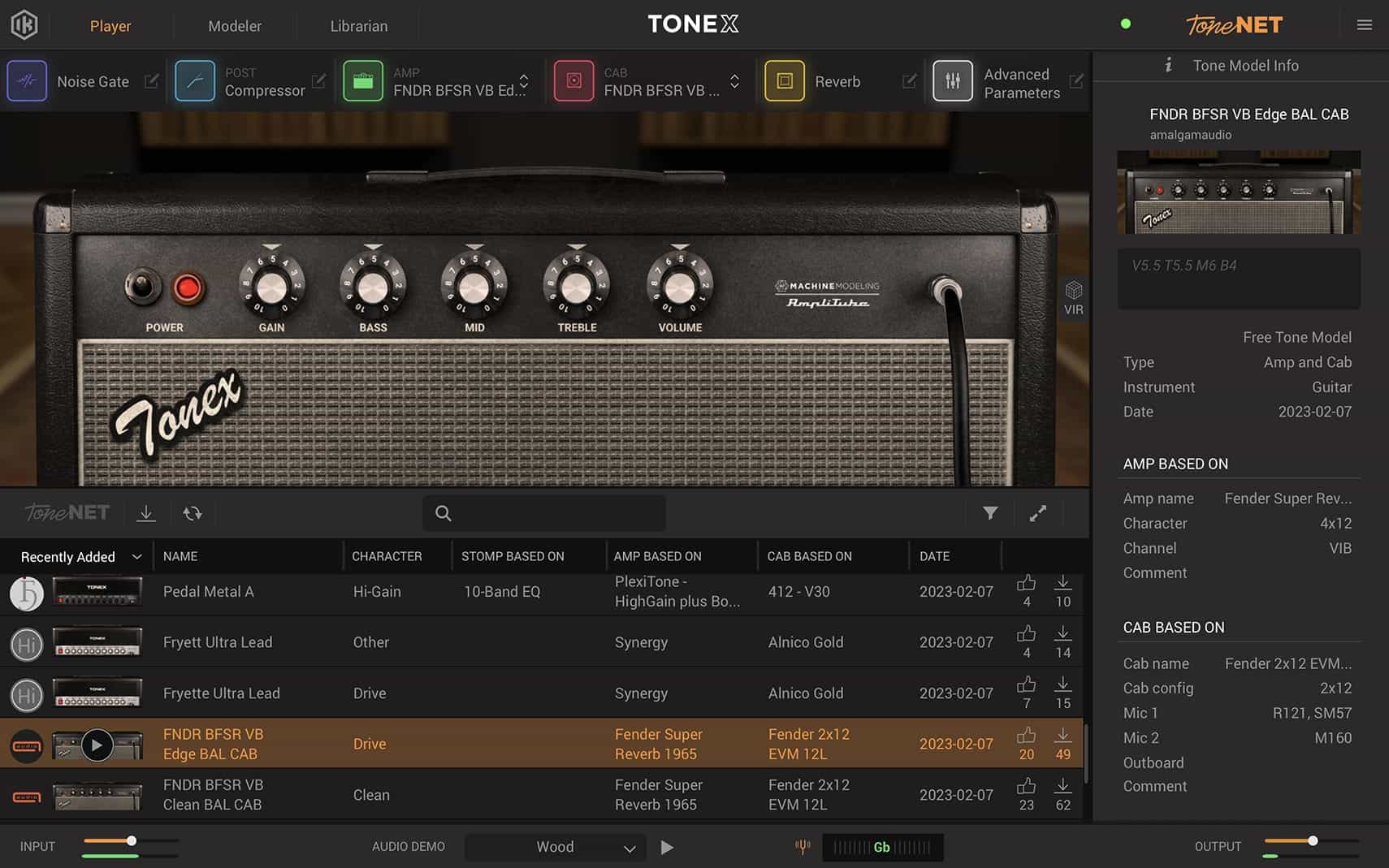Click the ToneNET search field
This screenshot has width=1389, height=868.
coord(543,513)
